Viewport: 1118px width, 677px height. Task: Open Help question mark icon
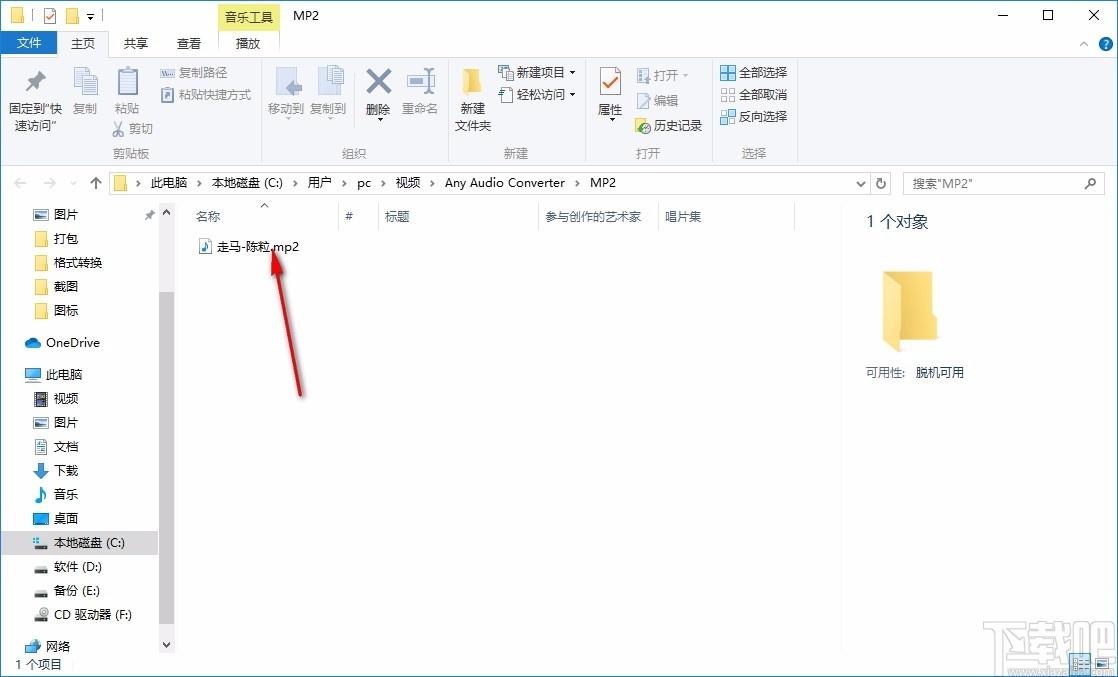coord(1106,44)
